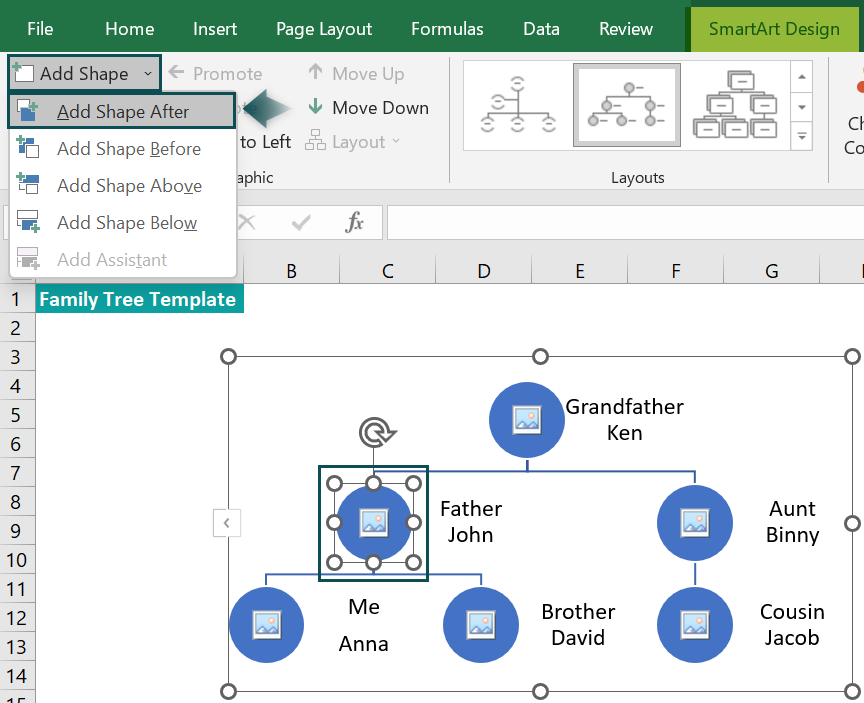The height and width of the screenshot is (703, 864).
Task: Choose Add Shape Above
Action: (122, 186)
